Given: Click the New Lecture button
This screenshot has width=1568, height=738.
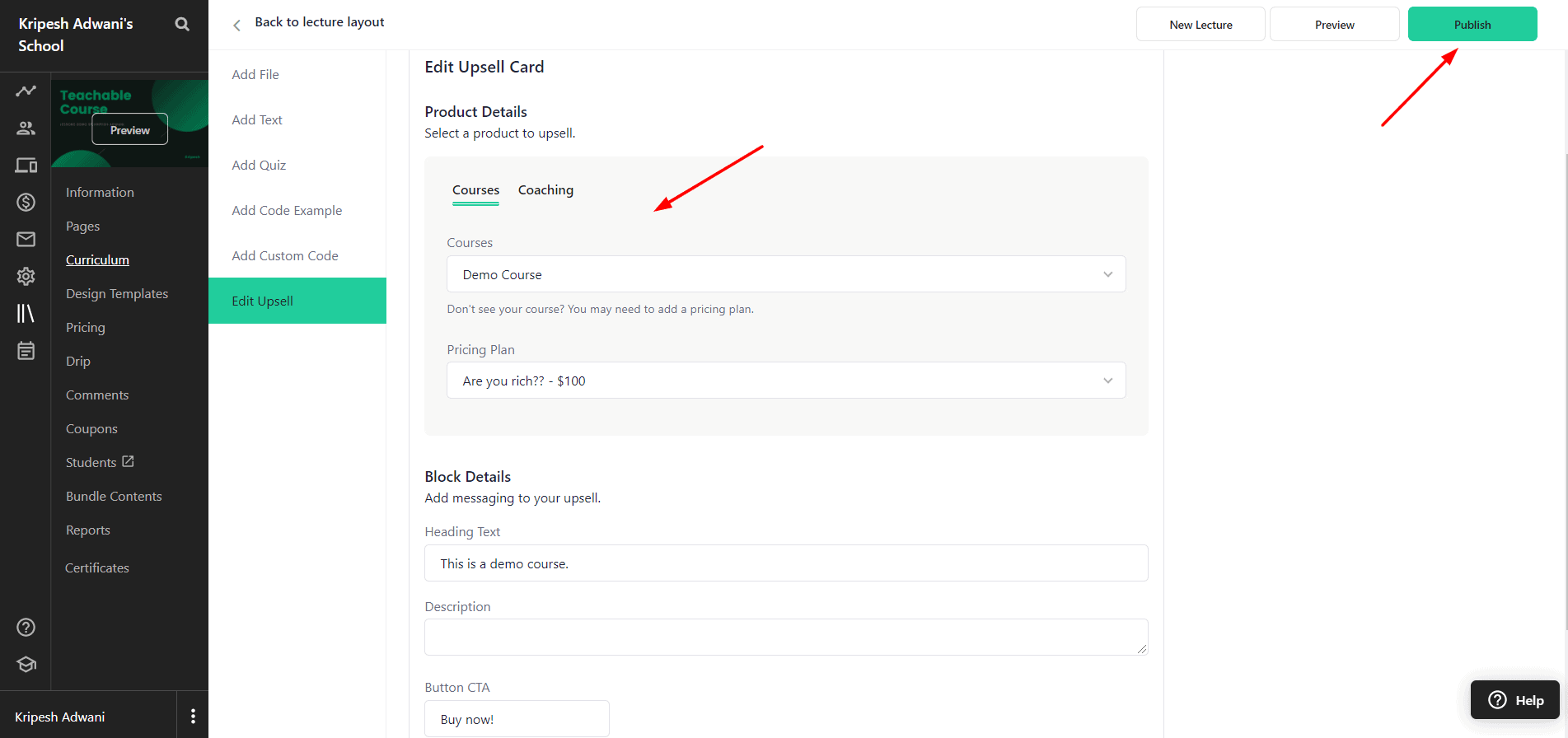Looking at the screenshot, I should 1200,25.
